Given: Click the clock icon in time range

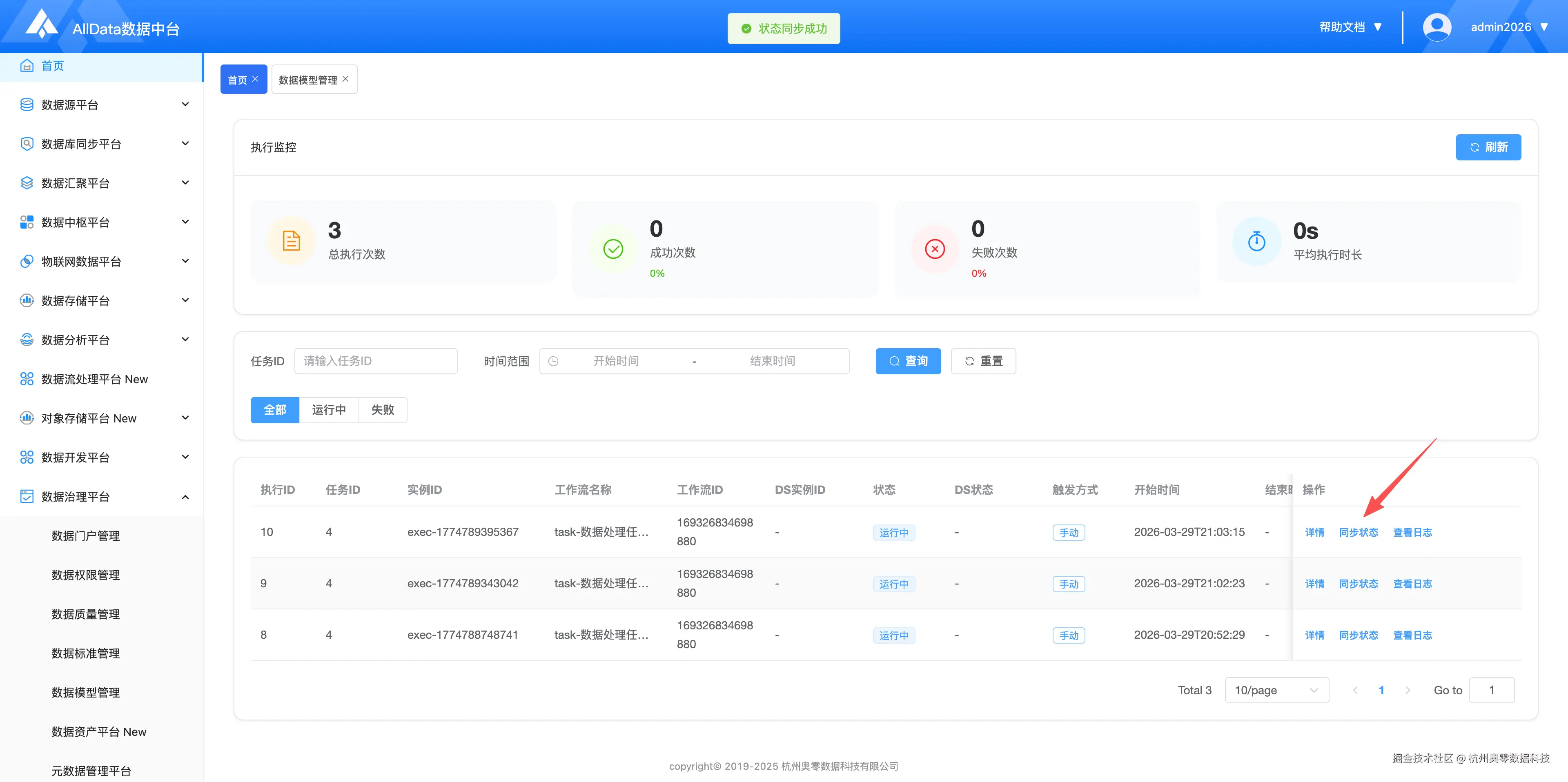Looking at the screenshot, I should coord(553,362).
